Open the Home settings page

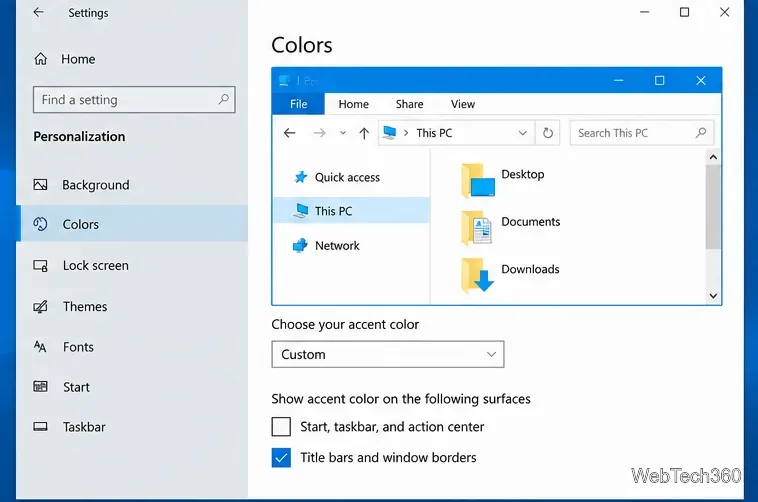coord(65,59)
